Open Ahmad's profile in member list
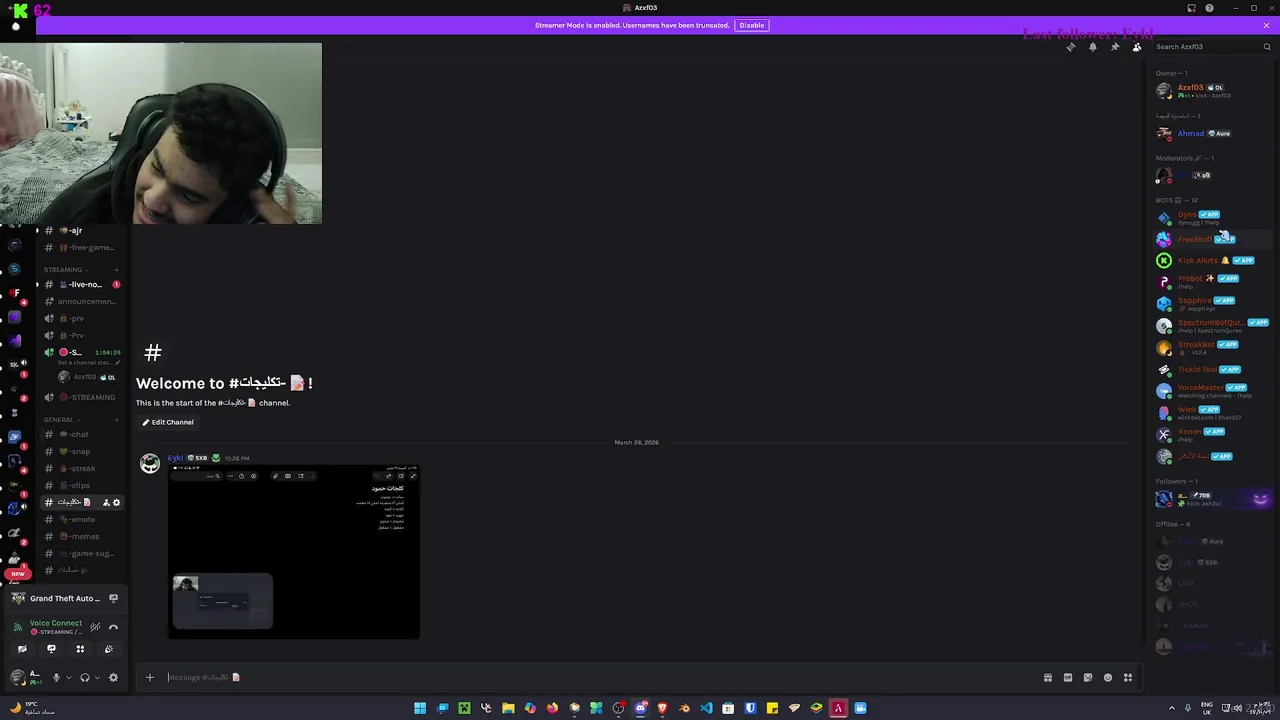Screen dimensions: 1280x720 coord(1212,134)
